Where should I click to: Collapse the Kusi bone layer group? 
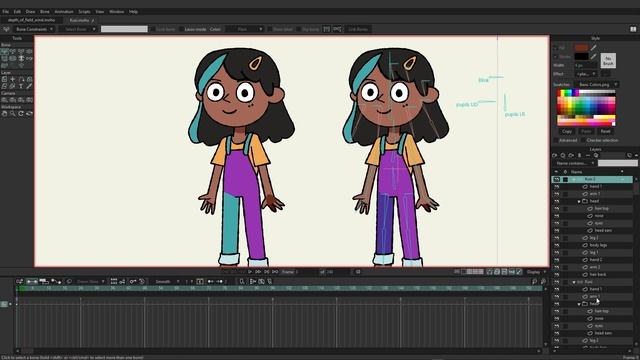coord(573,282)
